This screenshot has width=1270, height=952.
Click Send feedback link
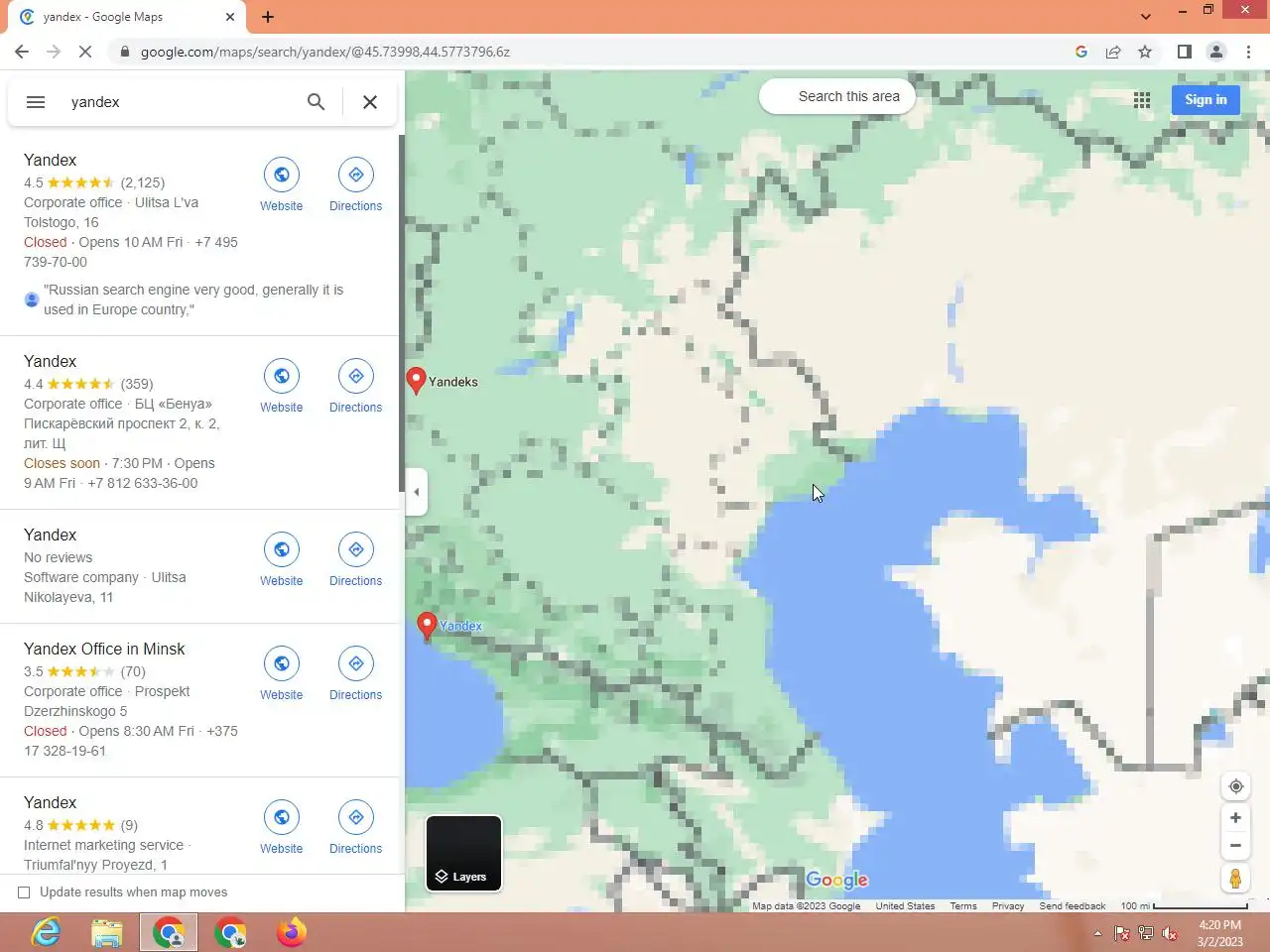tap(1072, 906)
